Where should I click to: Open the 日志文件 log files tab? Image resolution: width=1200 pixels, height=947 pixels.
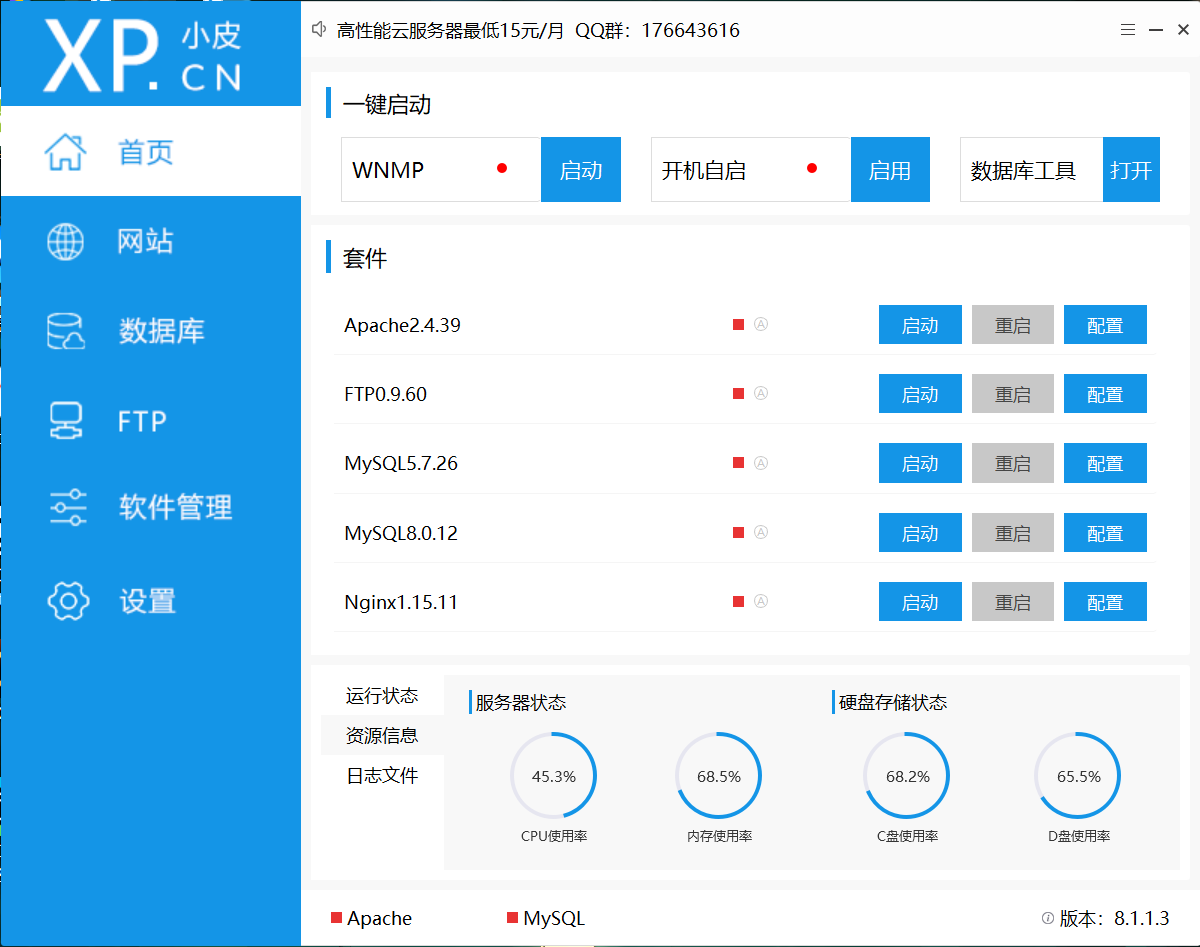pos(383,775)
